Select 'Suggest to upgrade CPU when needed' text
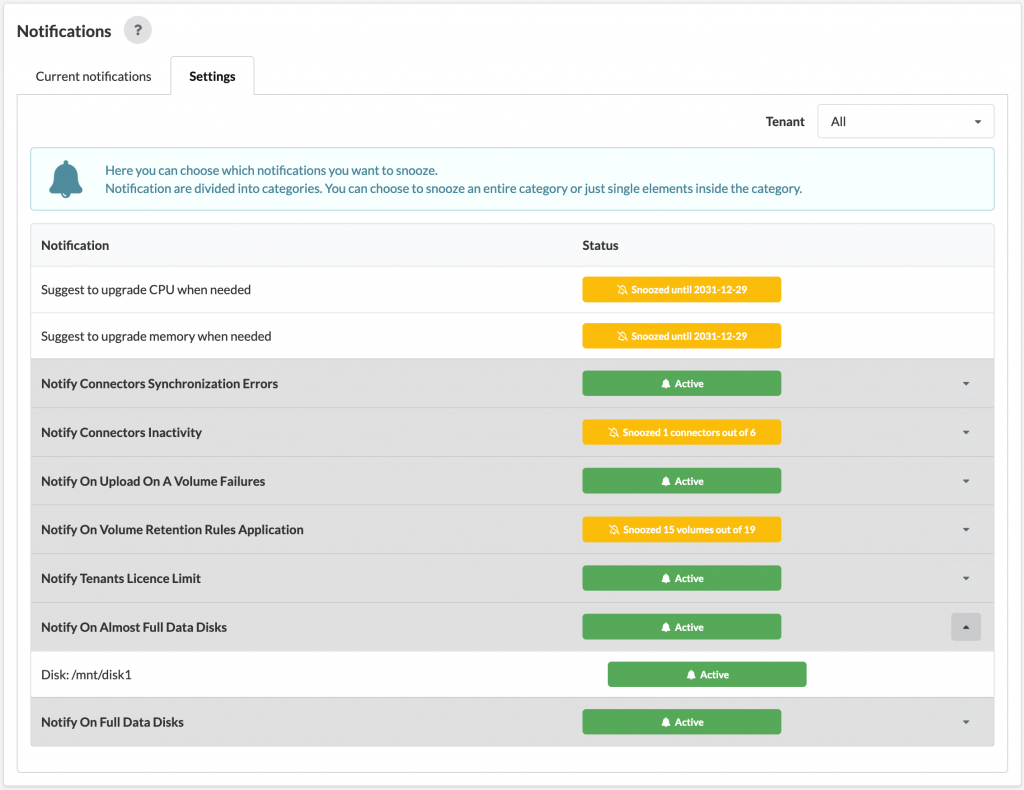The image size is (1024, 790). 146,290
